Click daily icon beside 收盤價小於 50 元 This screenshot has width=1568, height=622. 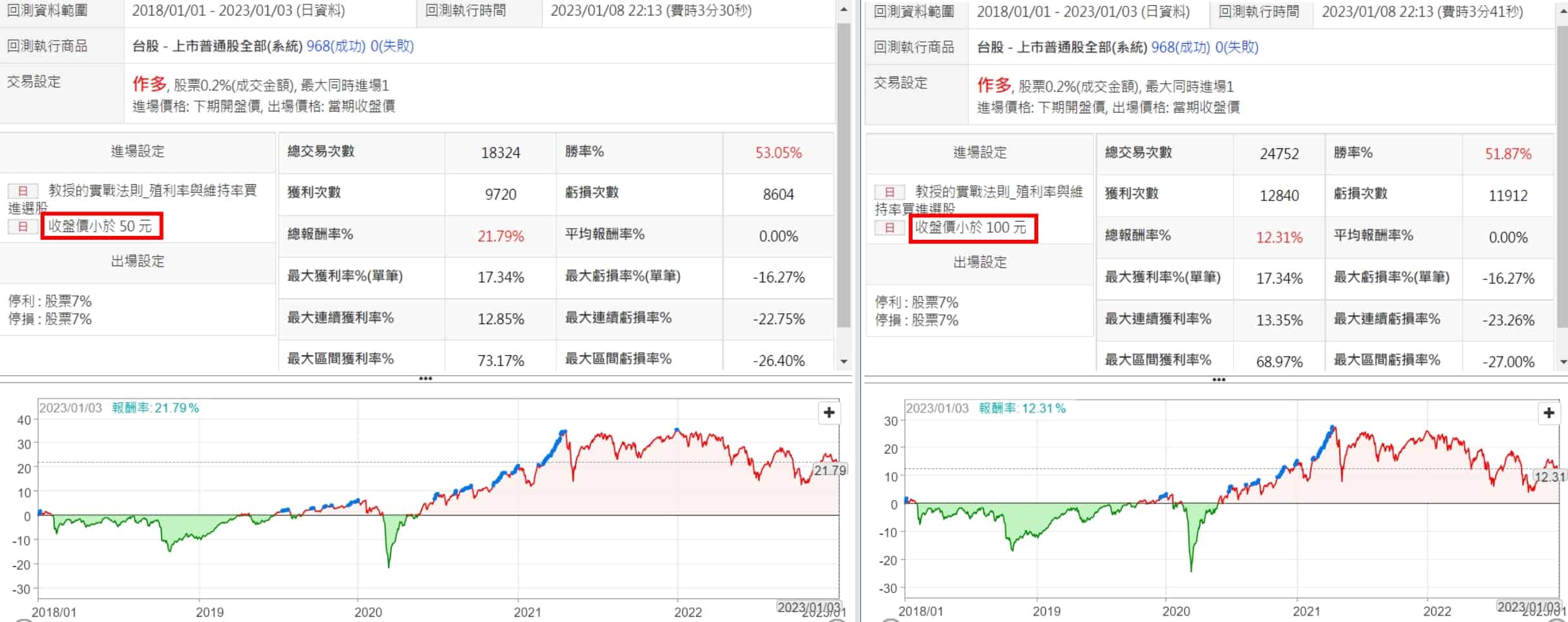[23, 226]
